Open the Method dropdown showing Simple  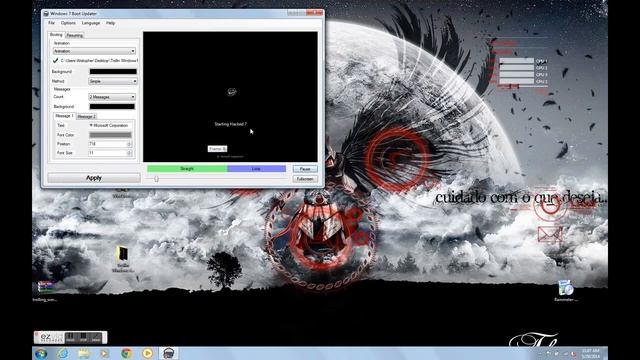(x=113, y=81)
